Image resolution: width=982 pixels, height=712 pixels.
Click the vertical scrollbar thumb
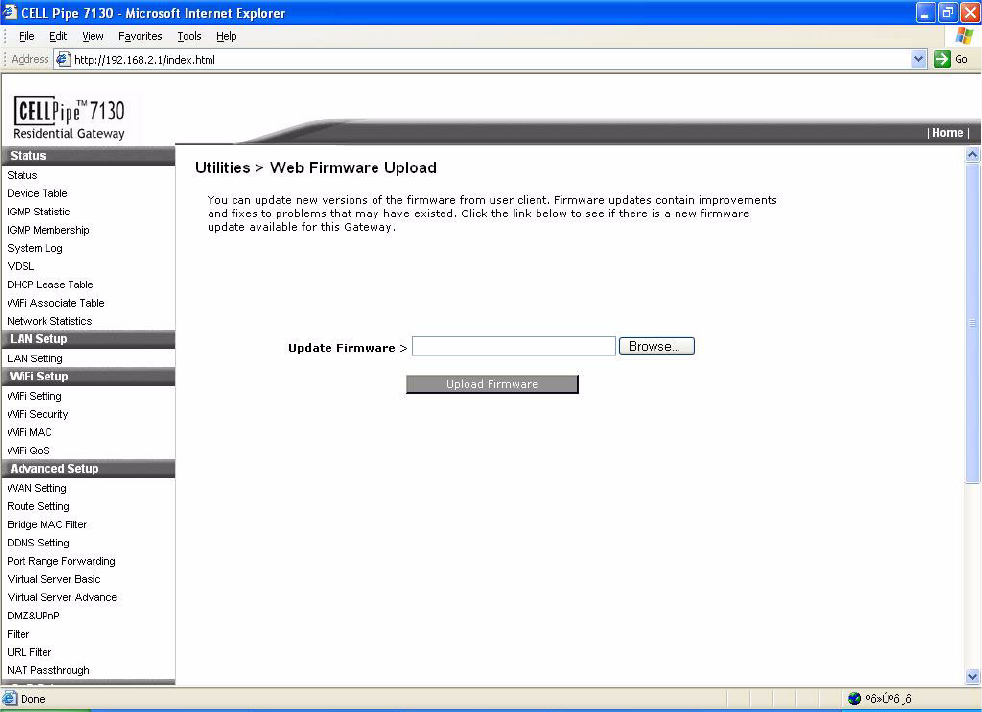[x=972, y=322]
